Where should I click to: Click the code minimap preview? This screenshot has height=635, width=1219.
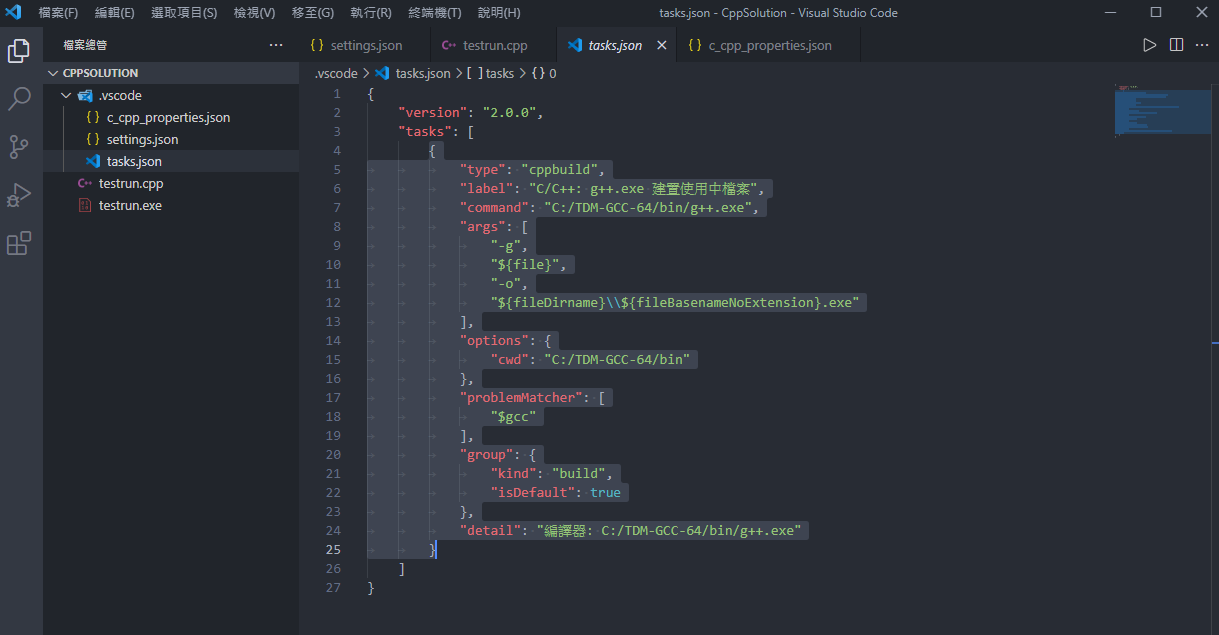pyautogui.click(x=1160, y=110)
